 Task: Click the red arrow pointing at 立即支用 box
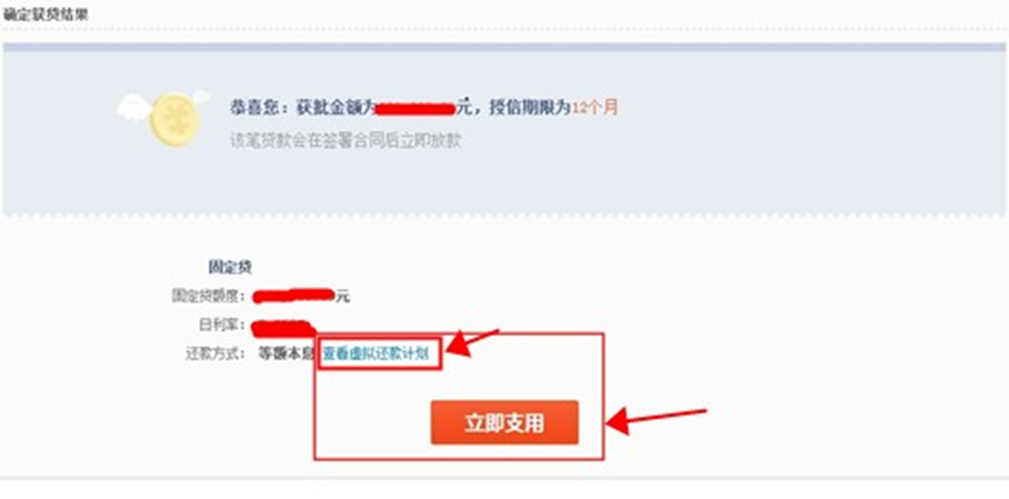pos(657,420)
